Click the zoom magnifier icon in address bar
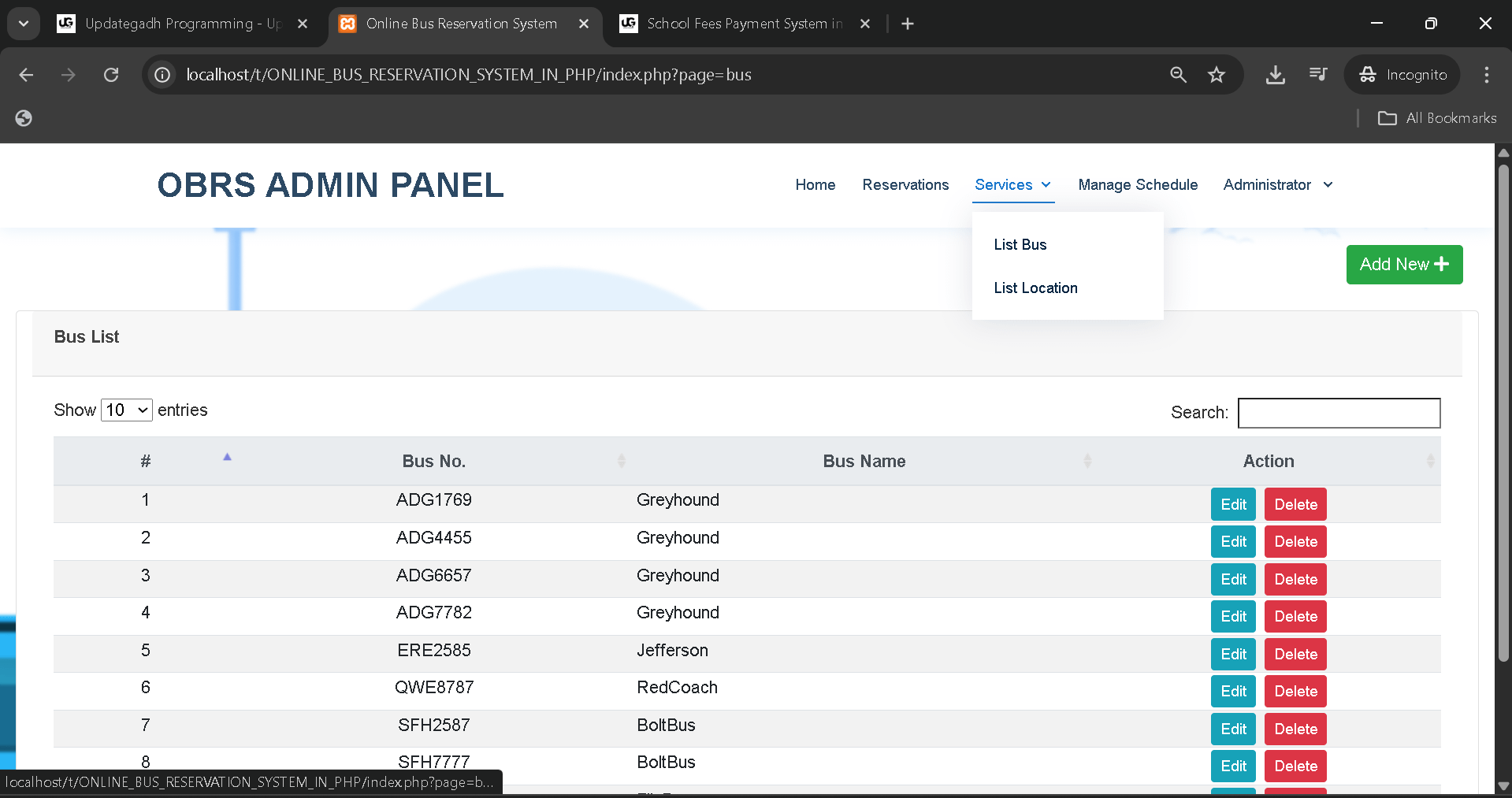 click(x=1178, y=75)
